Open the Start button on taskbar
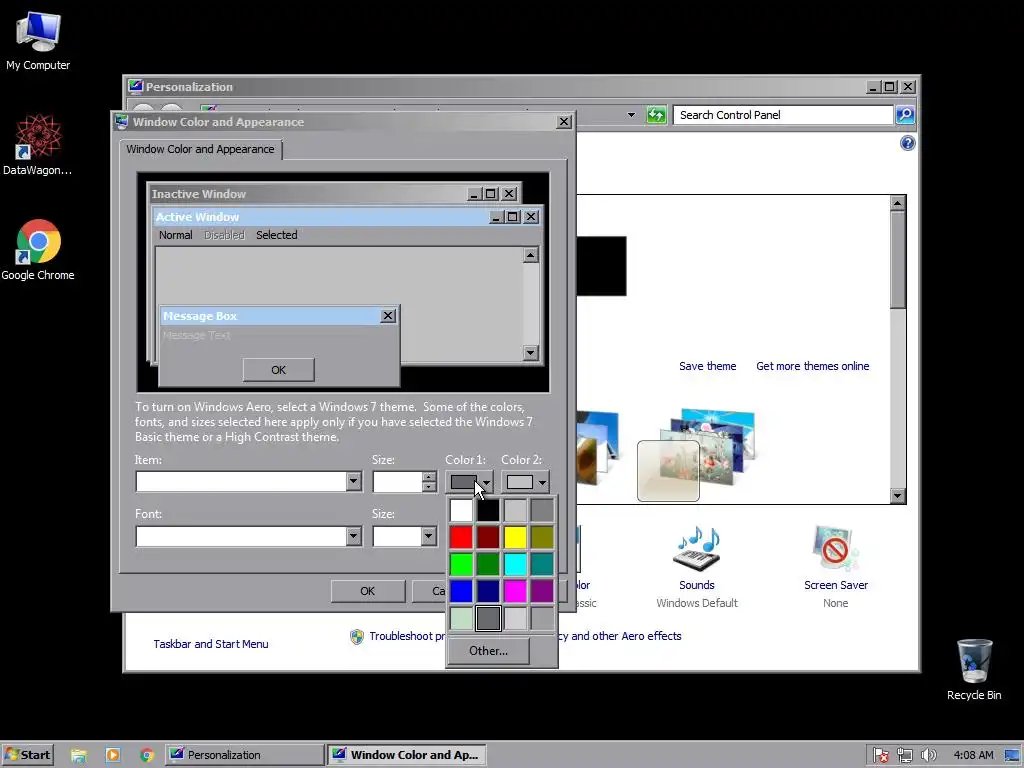 [x=27, y=755]
